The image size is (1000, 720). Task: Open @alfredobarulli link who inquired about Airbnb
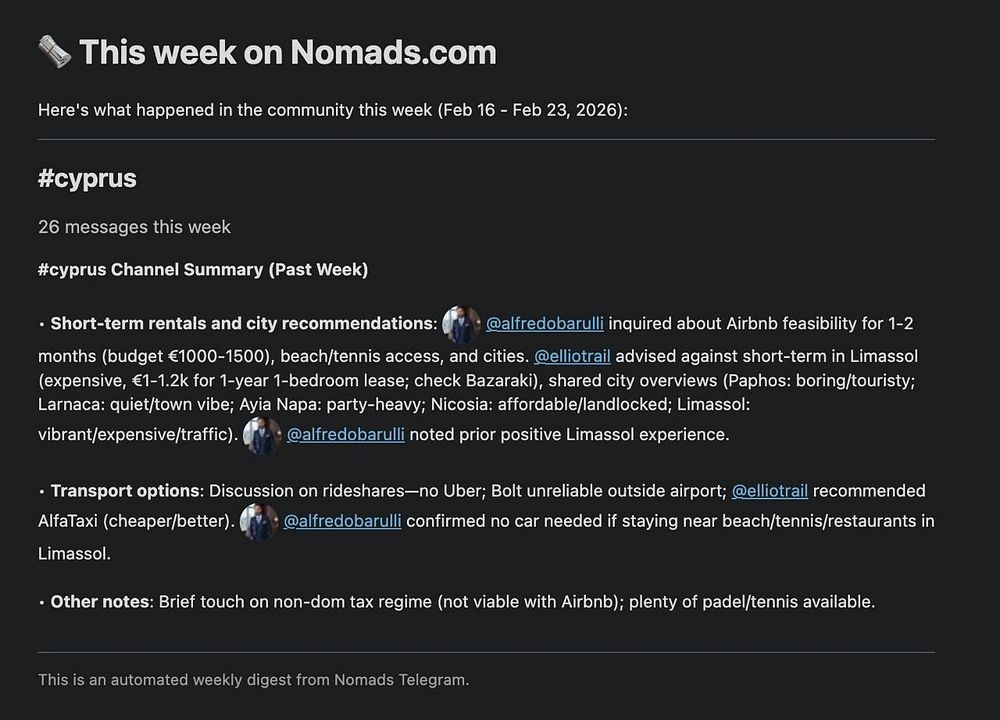coord(545,324)
